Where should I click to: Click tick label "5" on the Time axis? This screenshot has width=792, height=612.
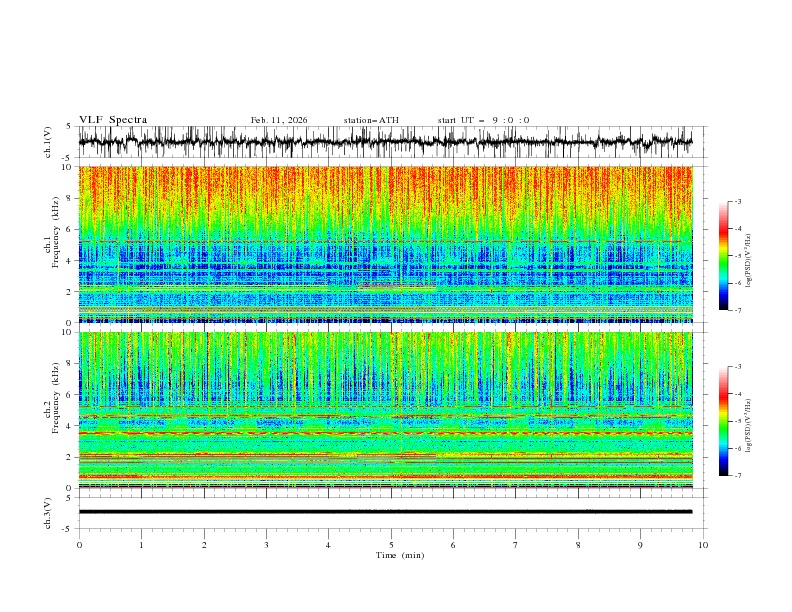[x=391, y=545]
